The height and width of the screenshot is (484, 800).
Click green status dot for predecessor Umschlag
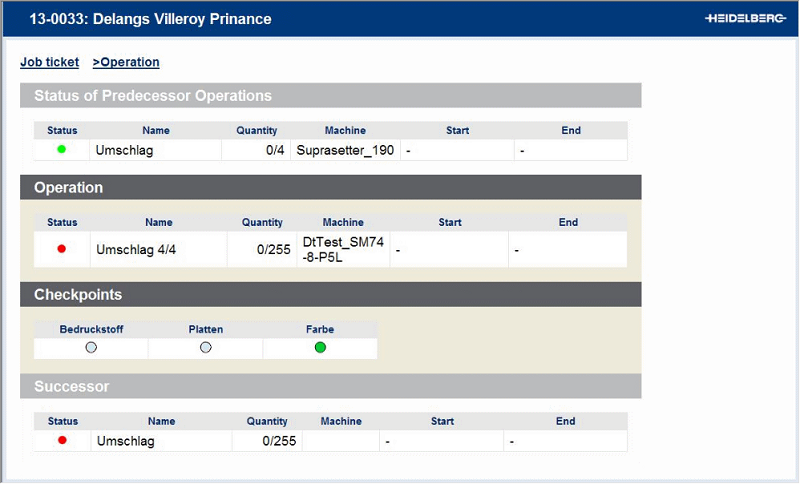click(61, 150)
